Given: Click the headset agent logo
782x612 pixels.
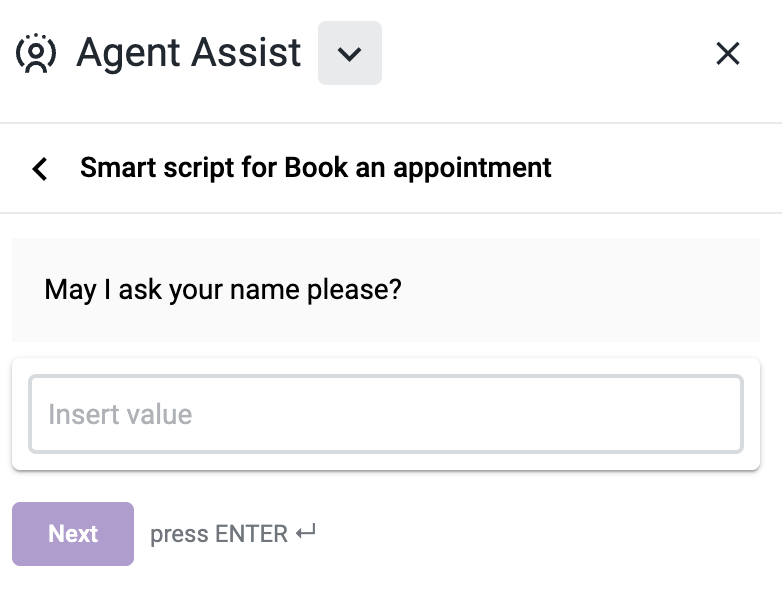Looking at the screenshot, I should [36, 53].
